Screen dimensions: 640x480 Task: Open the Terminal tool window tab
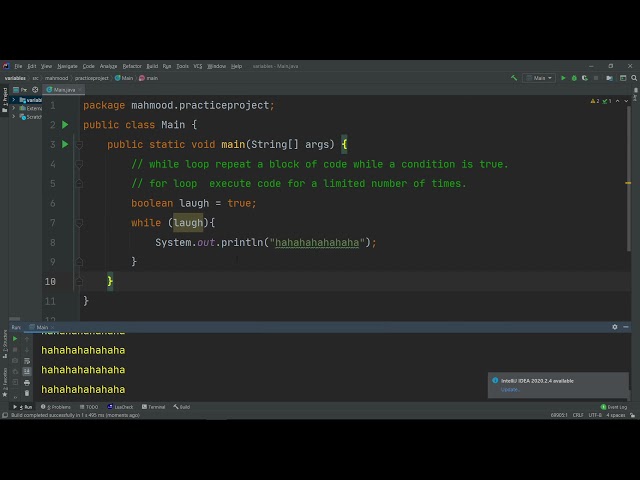pyautogui.click(x=153, y=407)
